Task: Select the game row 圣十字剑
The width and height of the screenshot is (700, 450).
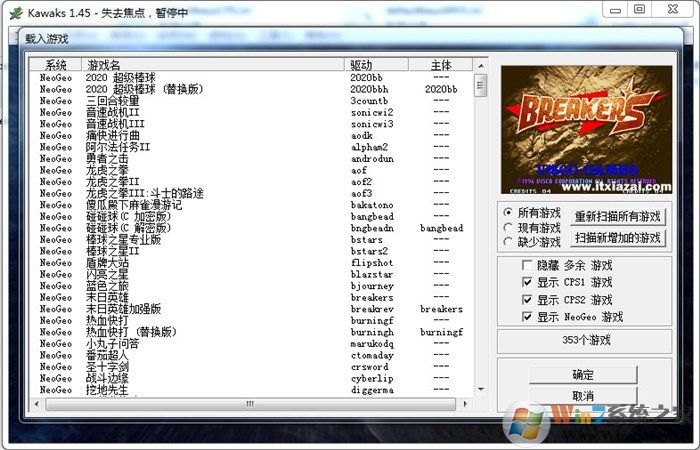Action: point(250,367)
